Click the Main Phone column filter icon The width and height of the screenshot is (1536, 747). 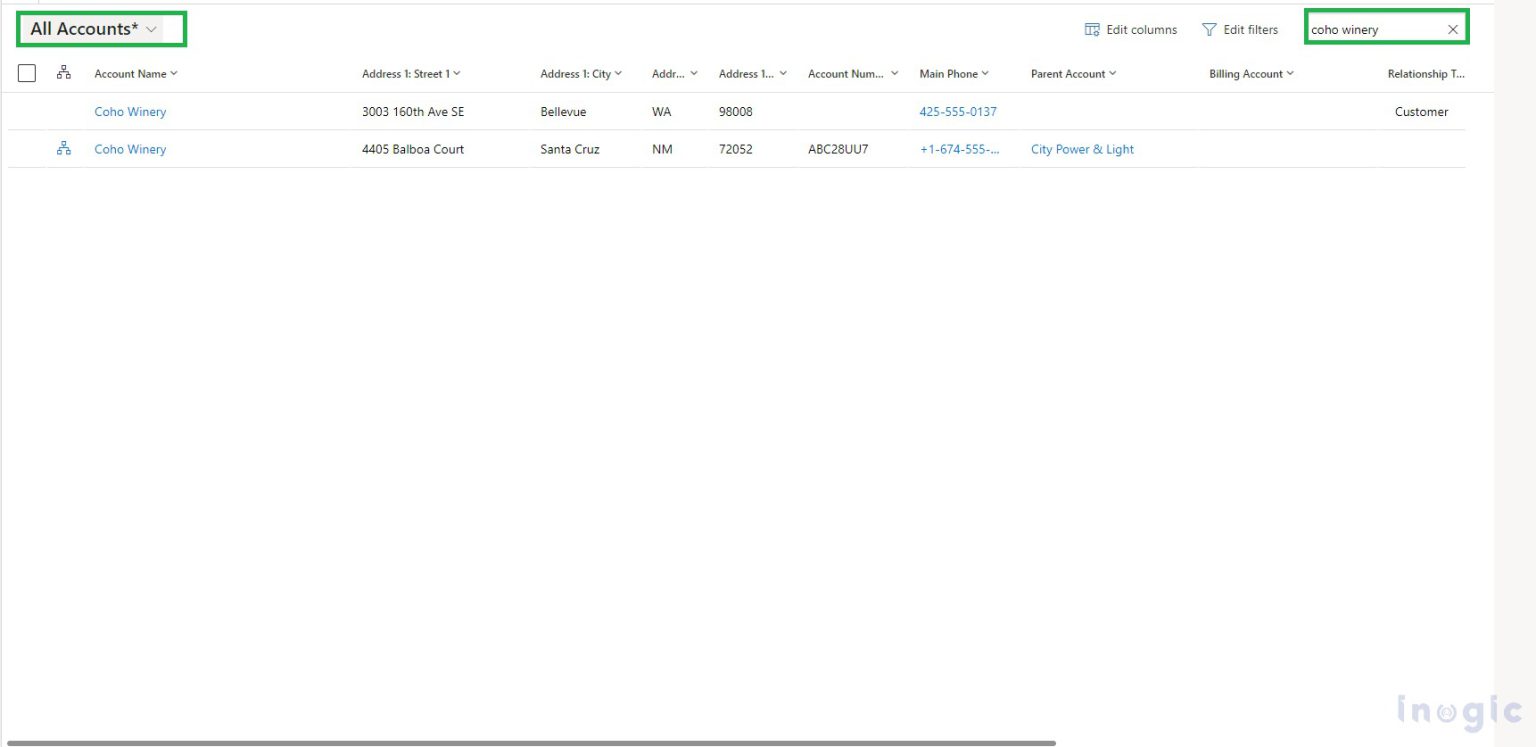point(985,73)
